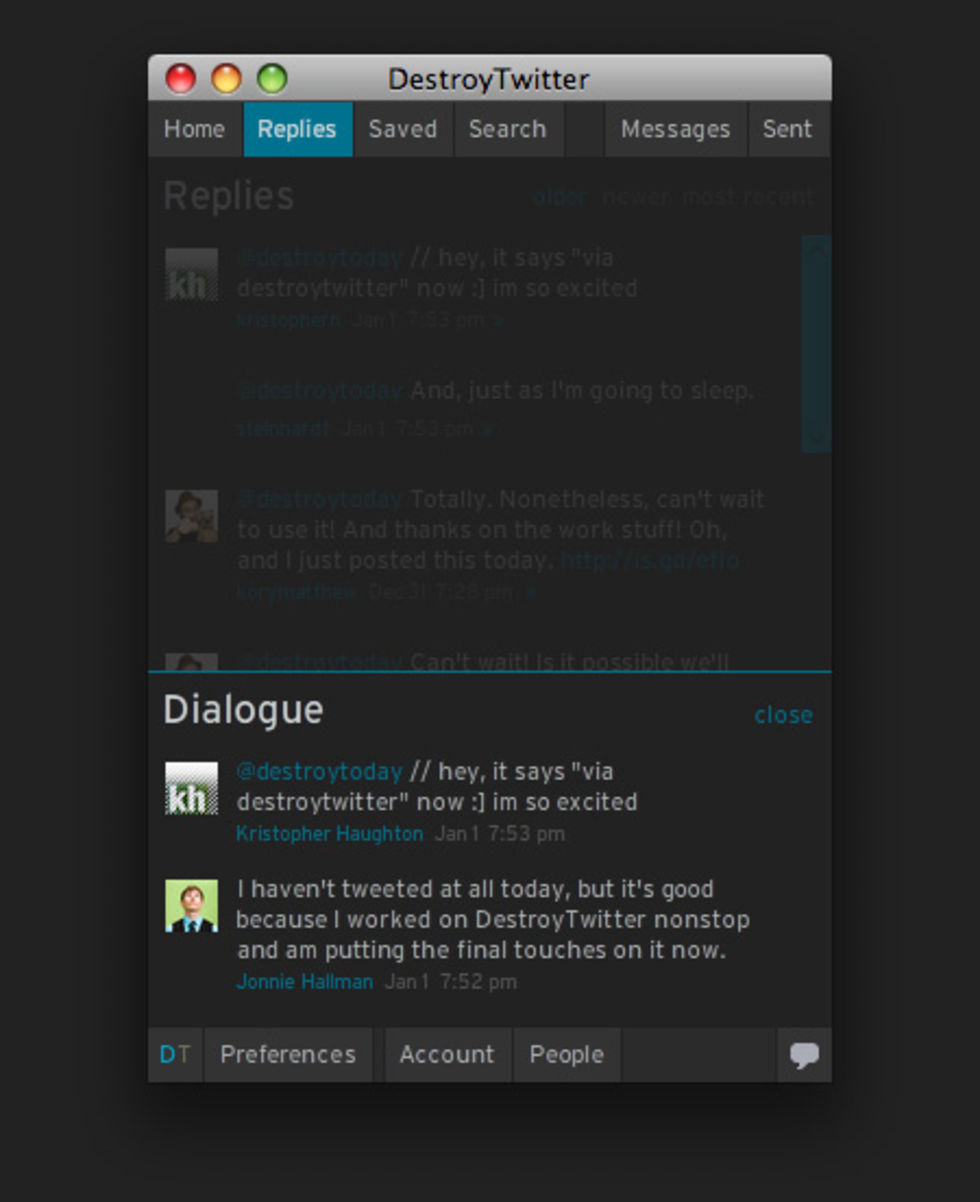The width and height of the screenshot is (980, 1202).
Task: Open the Messages tab
Action: tap(676, 128)
